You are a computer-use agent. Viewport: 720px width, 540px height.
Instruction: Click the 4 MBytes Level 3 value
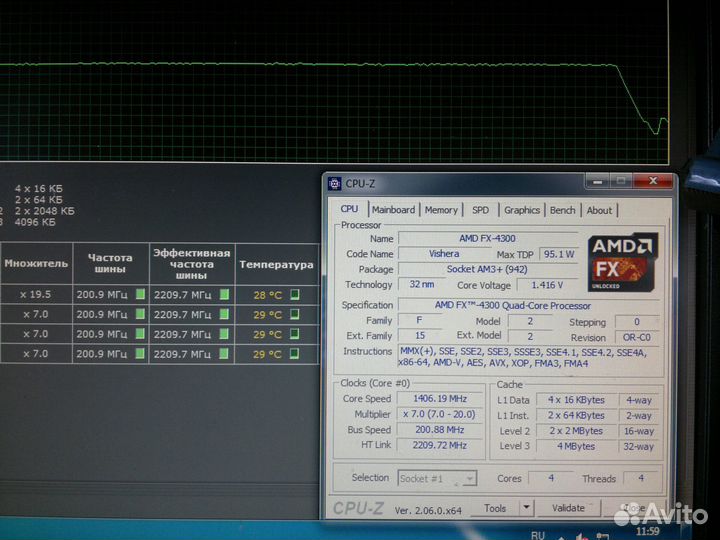click(576, 446)
